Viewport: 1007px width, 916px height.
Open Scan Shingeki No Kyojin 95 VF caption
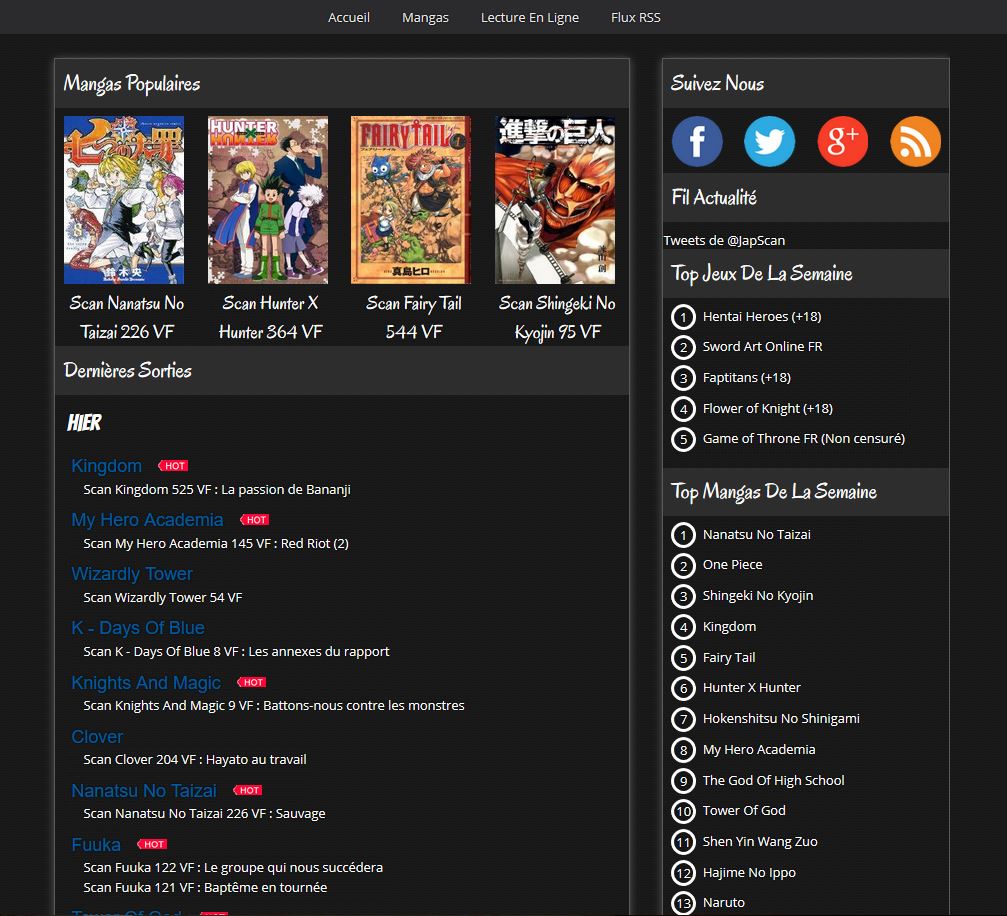click(x=557, y=317)
